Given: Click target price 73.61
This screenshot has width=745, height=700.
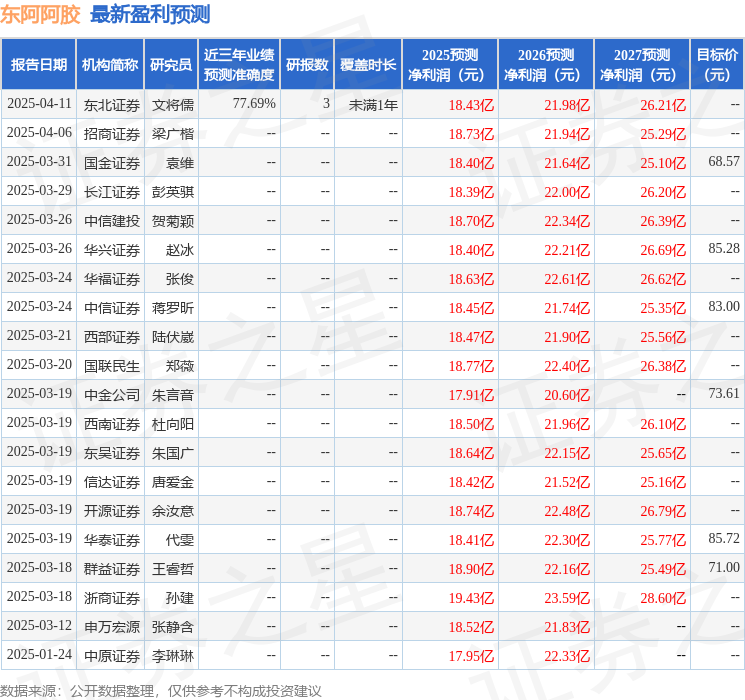Looking at the screenshot, I should pos(724,393).
